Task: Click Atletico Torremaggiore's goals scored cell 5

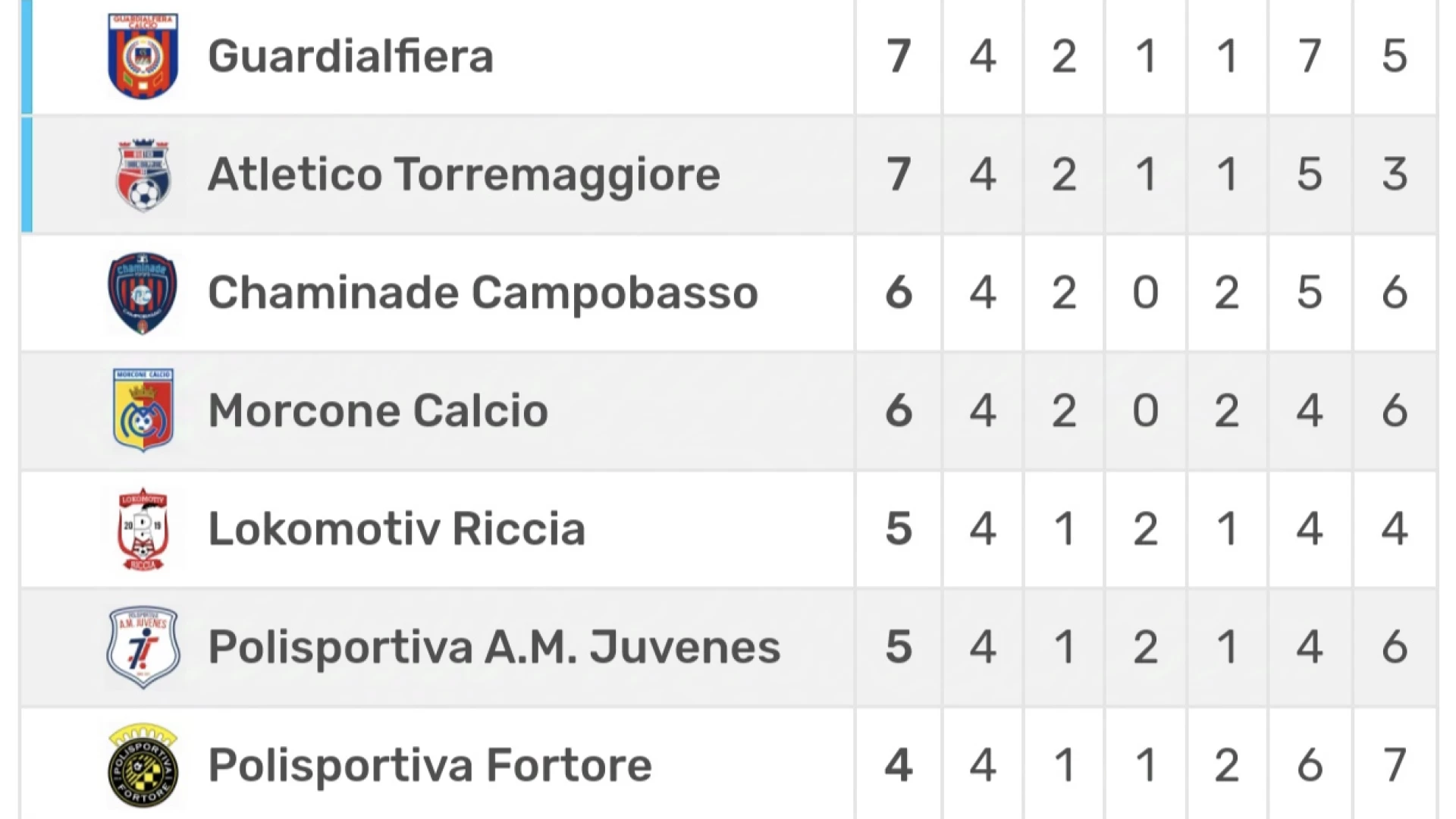Action: click(x=1310, y=174)
